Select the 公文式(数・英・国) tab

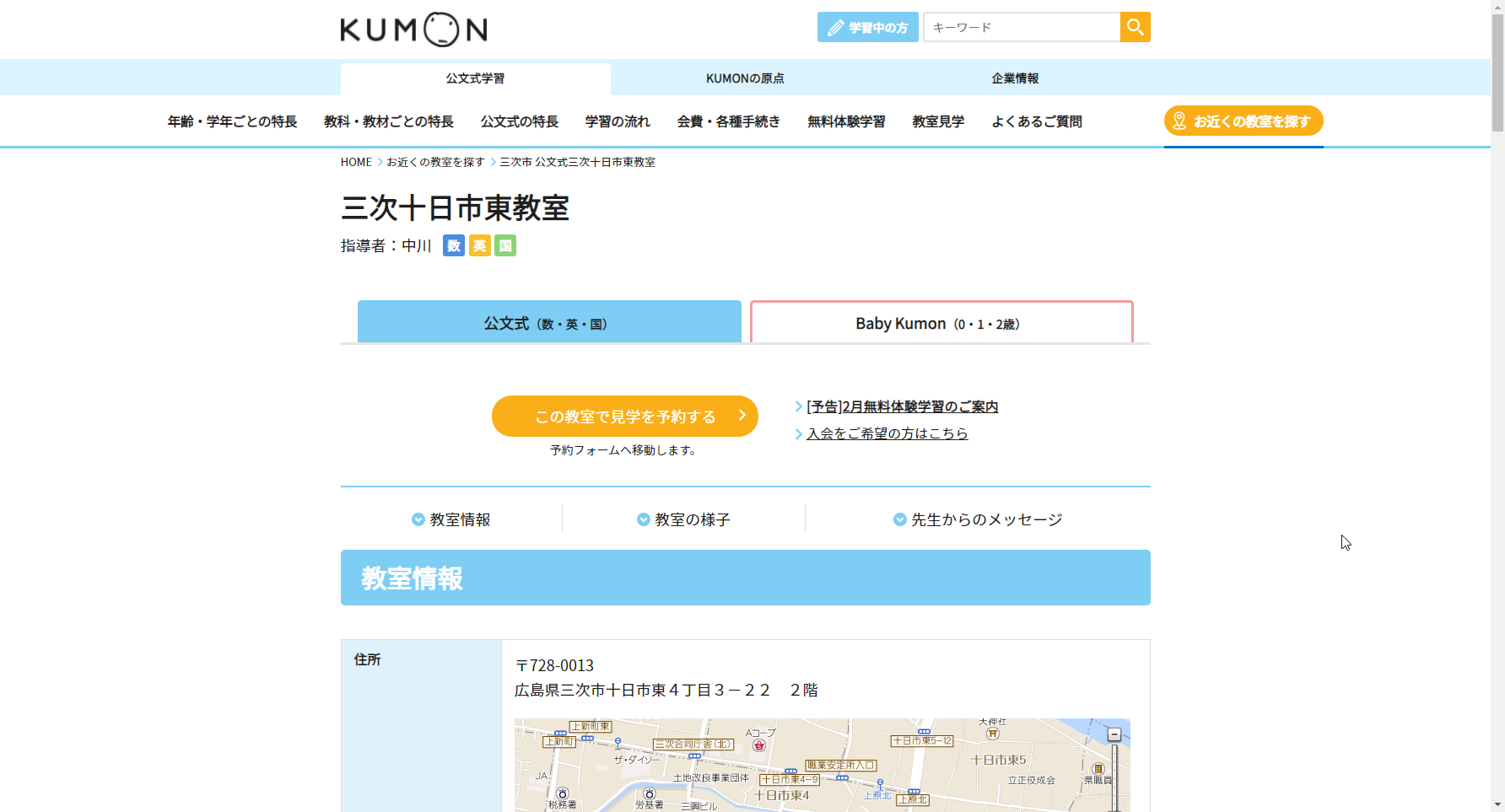(549, 321)
